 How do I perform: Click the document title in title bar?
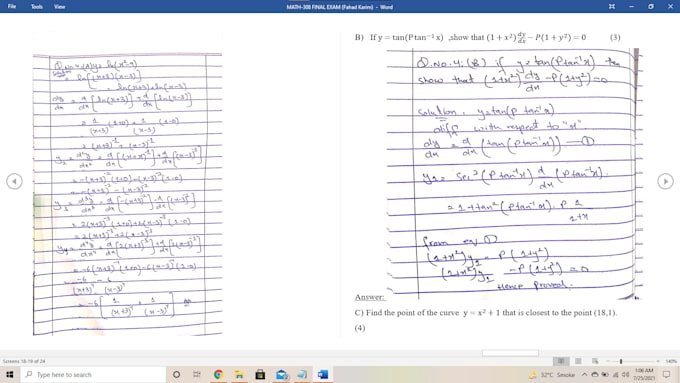tap(340, 7)
